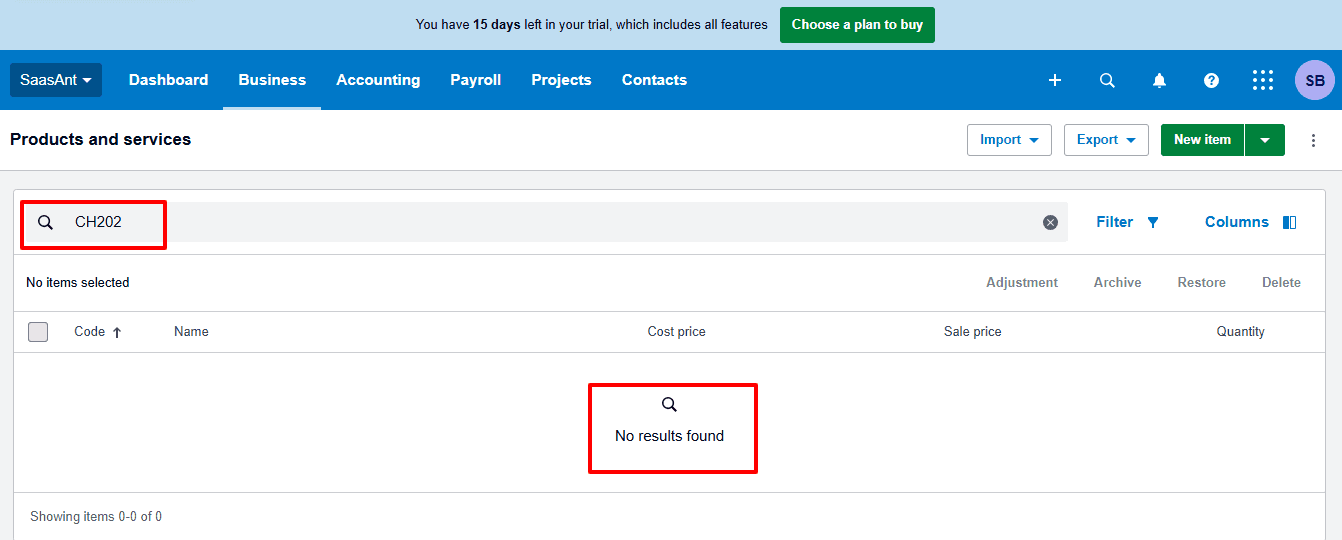The width and height of the screenshot is (1342, 540).
Task: Click the plus create-new icon in header
Action: tap(1055, 80)
